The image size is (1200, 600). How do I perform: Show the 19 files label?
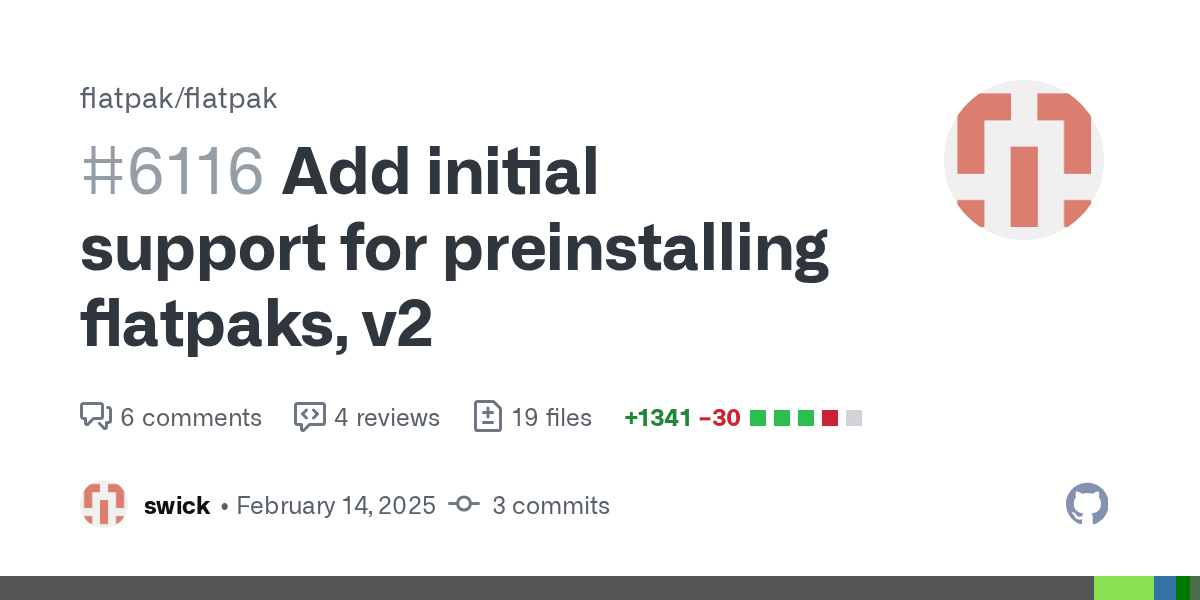[x=551, y=417]
